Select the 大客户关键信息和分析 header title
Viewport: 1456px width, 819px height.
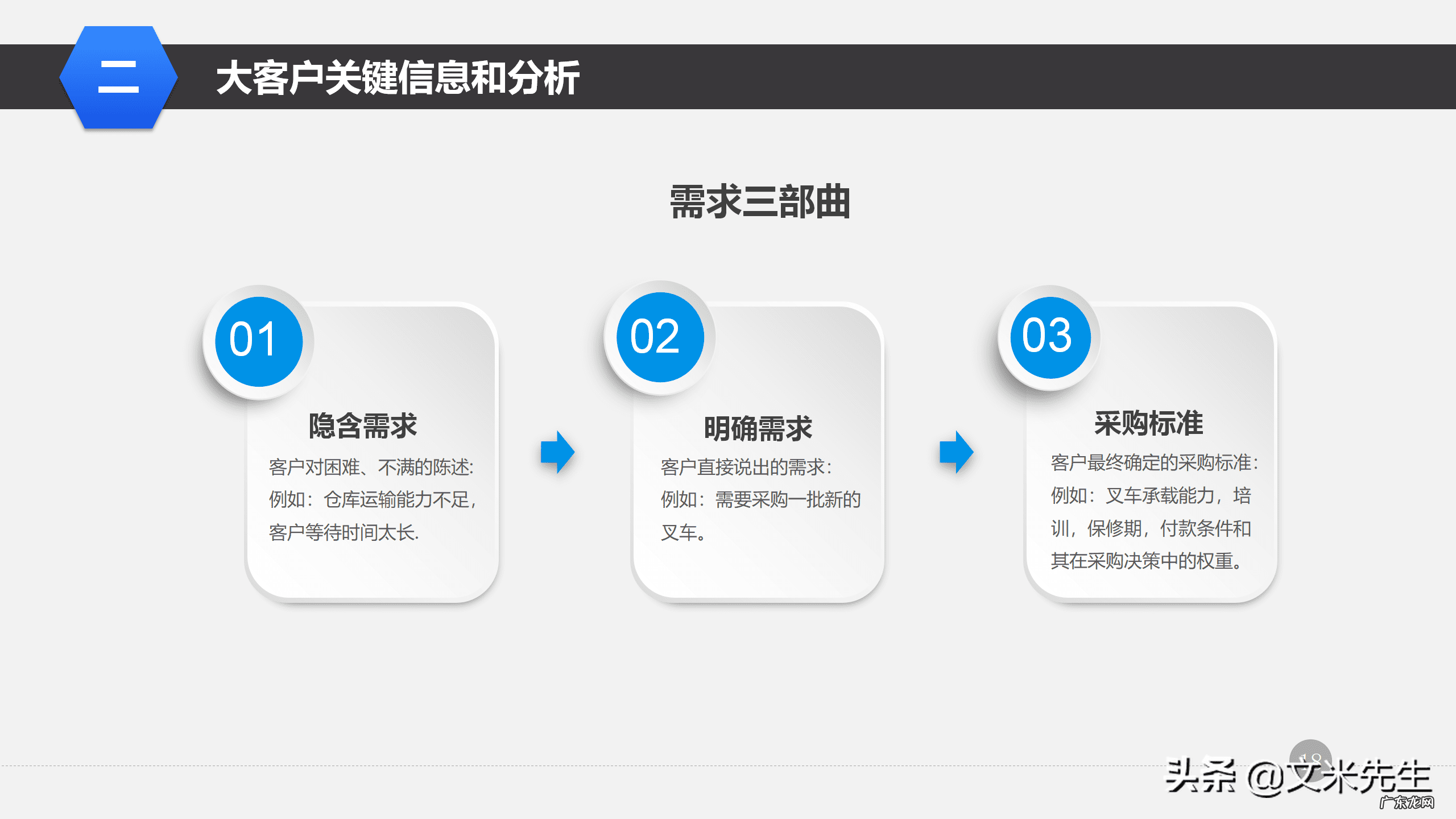[398, 77]
